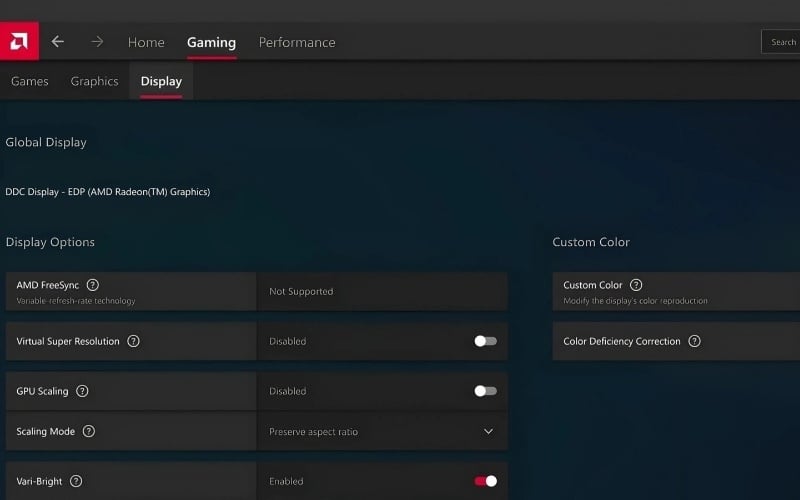The height and width of the screenshot is (500, 800).
Task: Enable the Virtual Super Resolution toggle
Action: point(485,341)
